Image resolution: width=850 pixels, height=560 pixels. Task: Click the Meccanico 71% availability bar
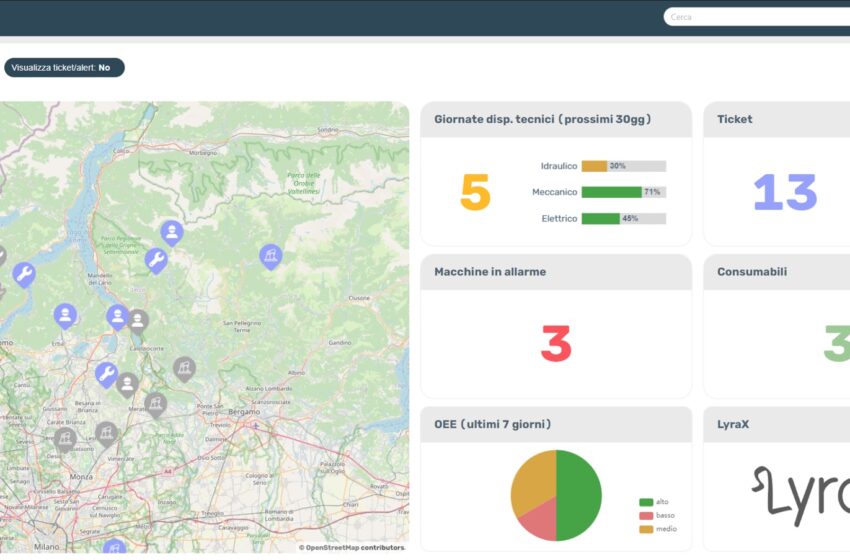[x=623, y=192]
